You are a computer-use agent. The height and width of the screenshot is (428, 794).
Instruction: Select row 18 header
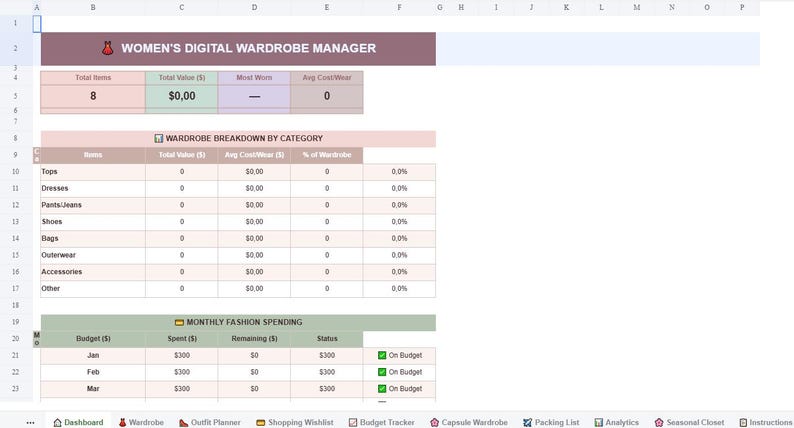16,305
